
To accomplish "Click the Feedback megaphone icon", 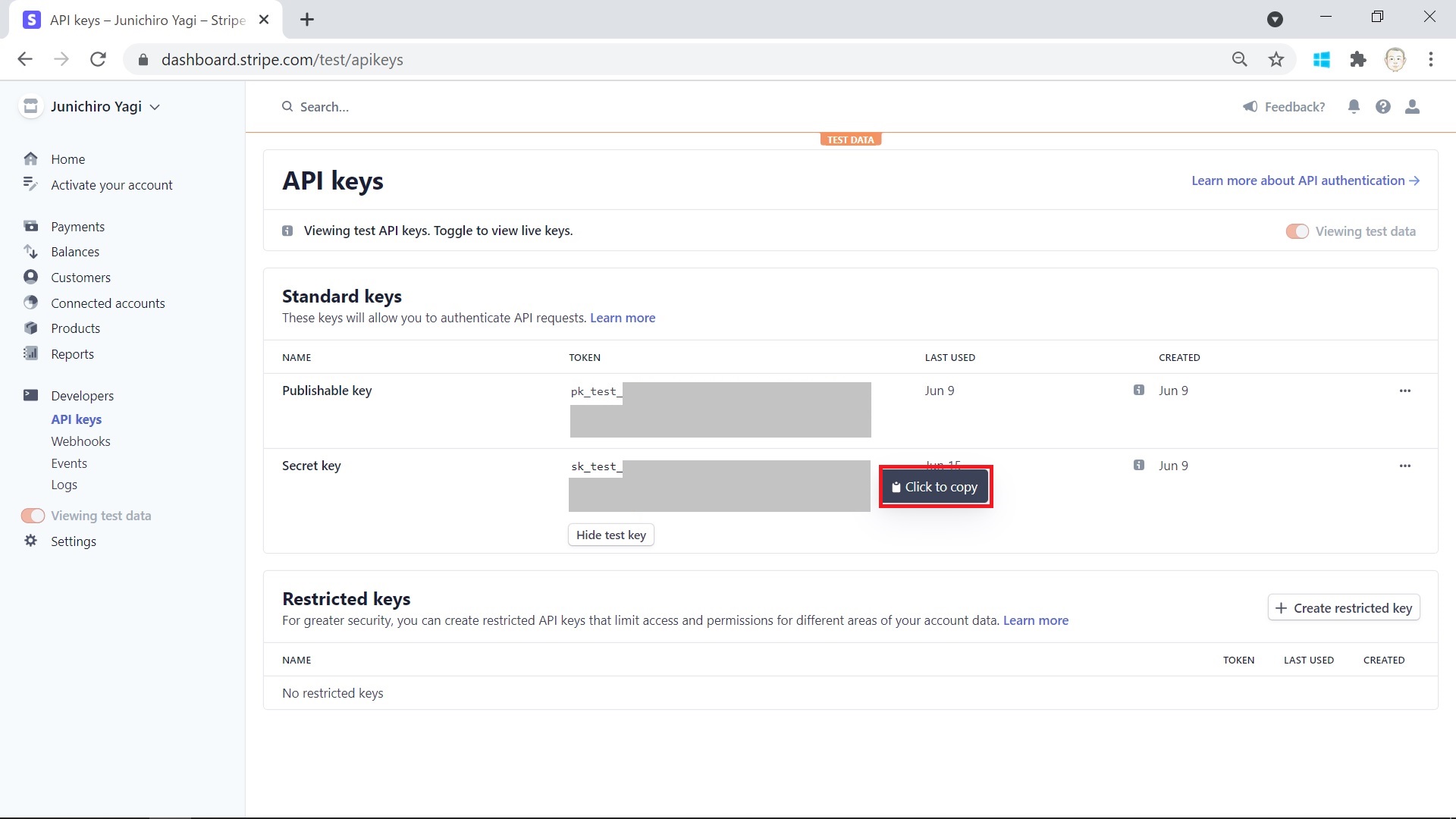I will (1250, 107).
